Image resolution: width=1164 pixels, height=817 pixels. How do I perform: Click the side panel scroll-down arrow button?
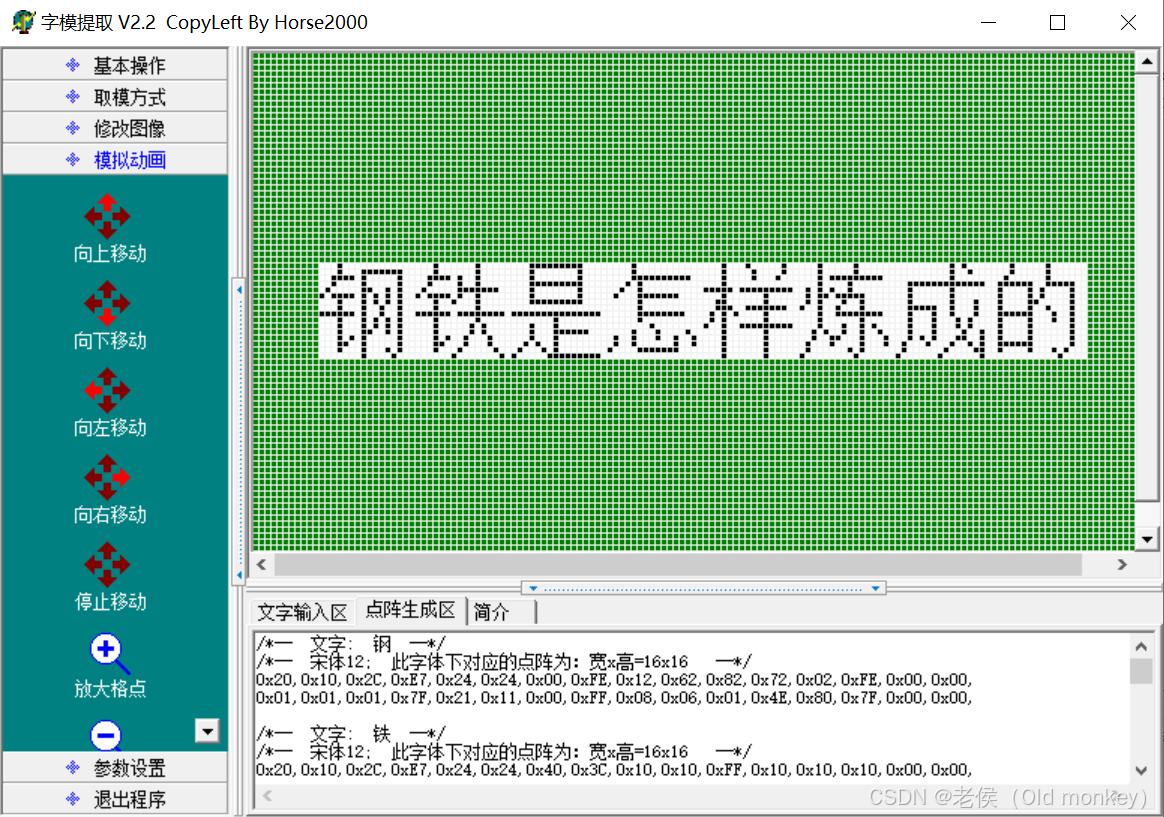207,731
